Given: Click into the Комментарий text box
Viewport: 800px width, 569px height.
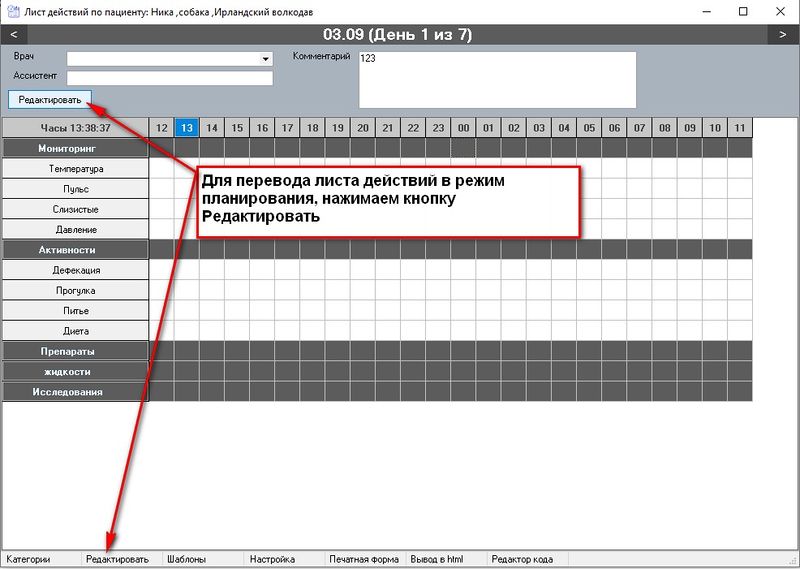Looking at the screenshot, I should (x=496, y=79).
